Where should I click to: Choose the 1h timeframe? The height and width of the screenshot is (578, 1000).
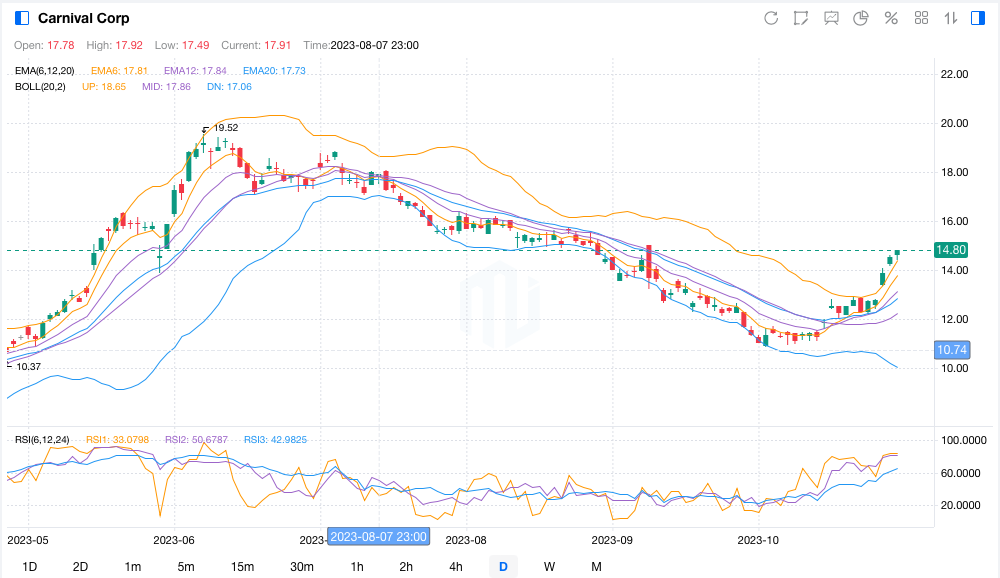click(x=357, y=567)
